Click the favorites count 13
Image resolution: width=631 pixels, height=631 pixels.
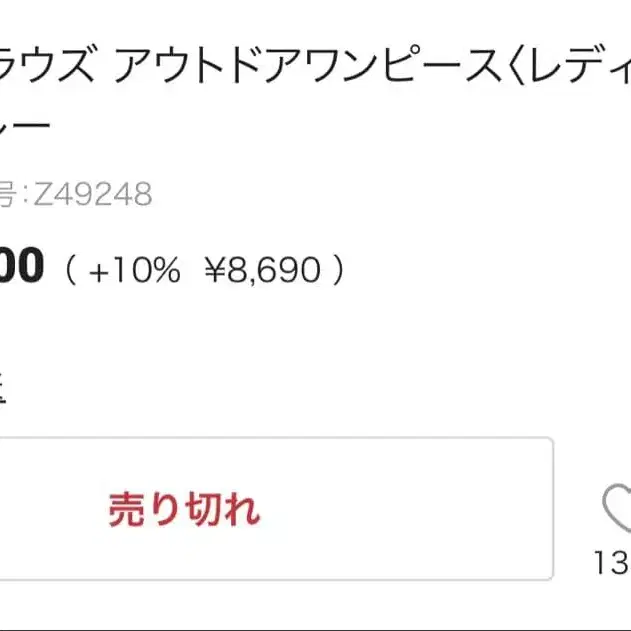[x=612, y=563]
